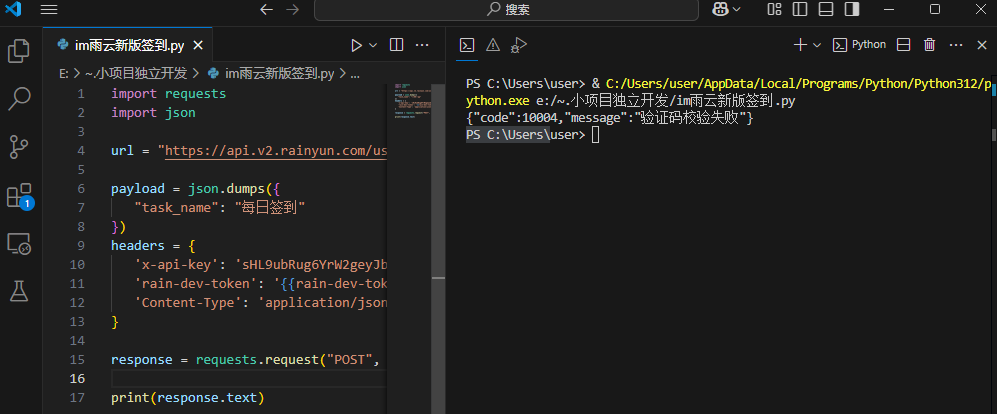The width and height of the screenshot is (997, 414).
Task: Open the Copilot chat dropdown arrow
Action: pyautogui.click(x=738, y=9)
